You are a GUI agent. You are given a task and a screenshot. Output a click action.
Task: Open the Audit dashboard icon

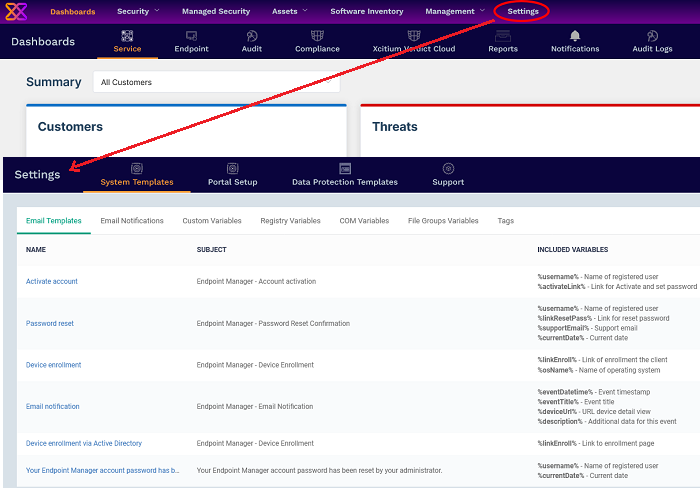pyautogui.click(x=252, y=36)
